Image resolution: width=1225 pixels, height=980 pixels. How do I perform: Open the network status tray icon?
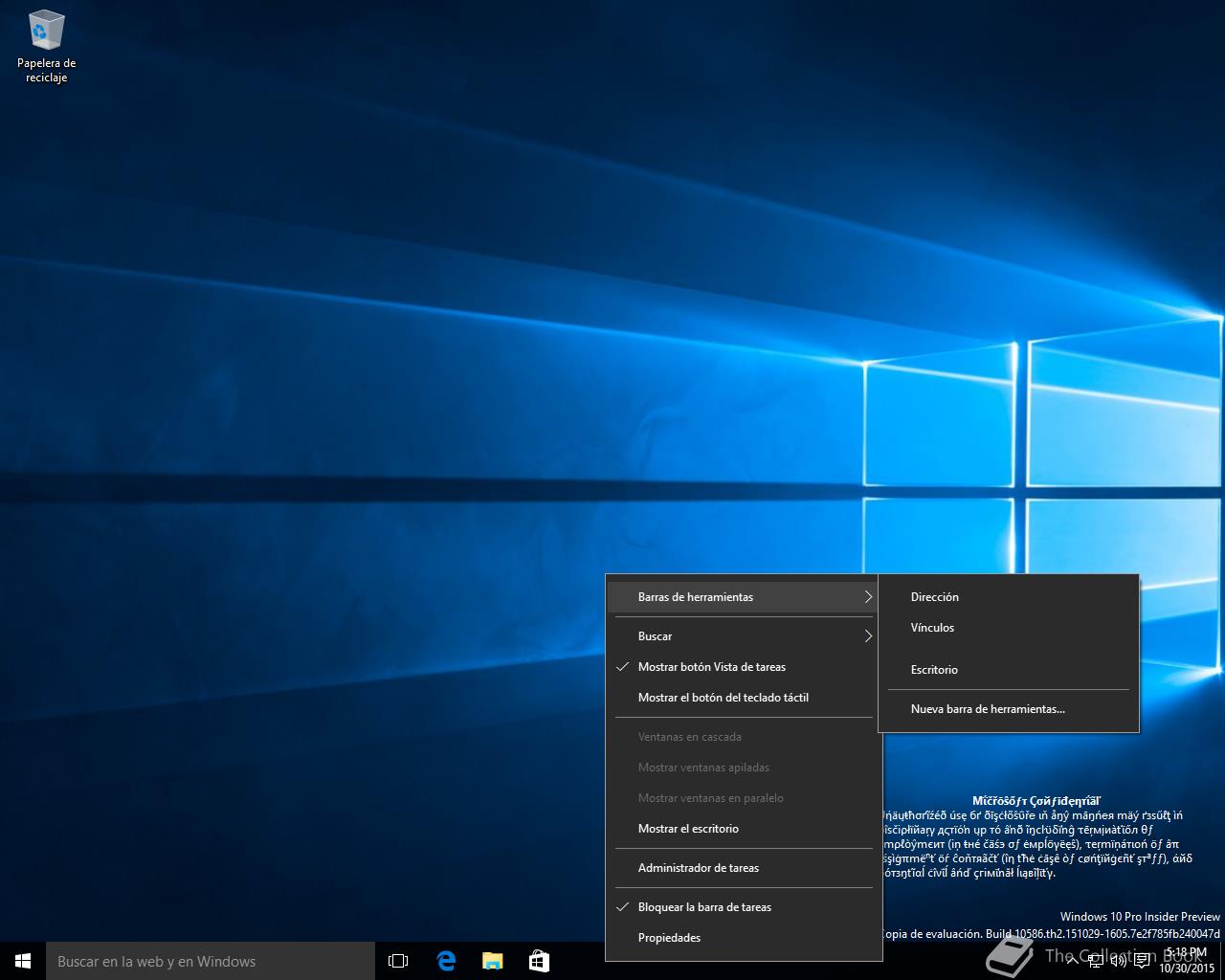pyautogui.click(x=1096, y=962)
